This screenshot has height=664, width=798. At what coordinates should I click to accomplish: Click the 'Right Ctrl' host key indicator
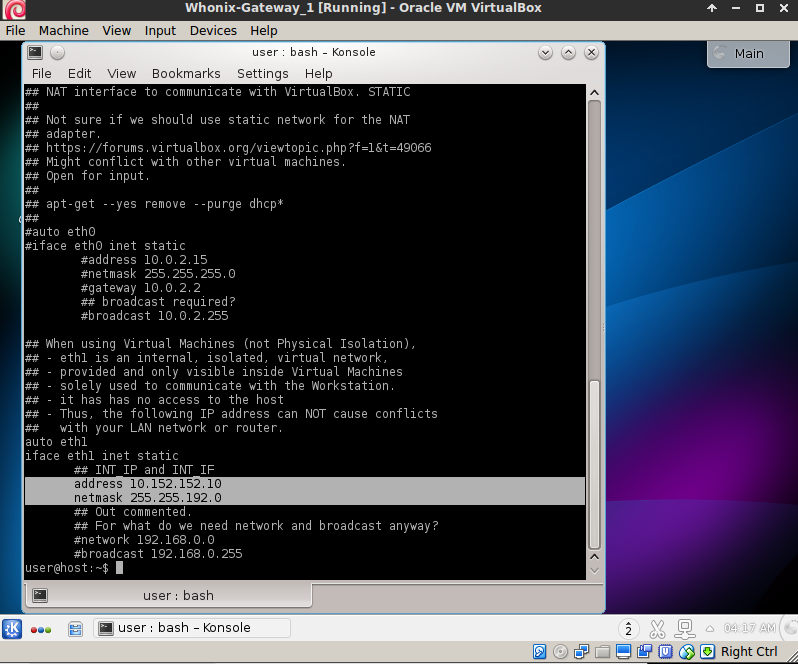click(749, 651)
